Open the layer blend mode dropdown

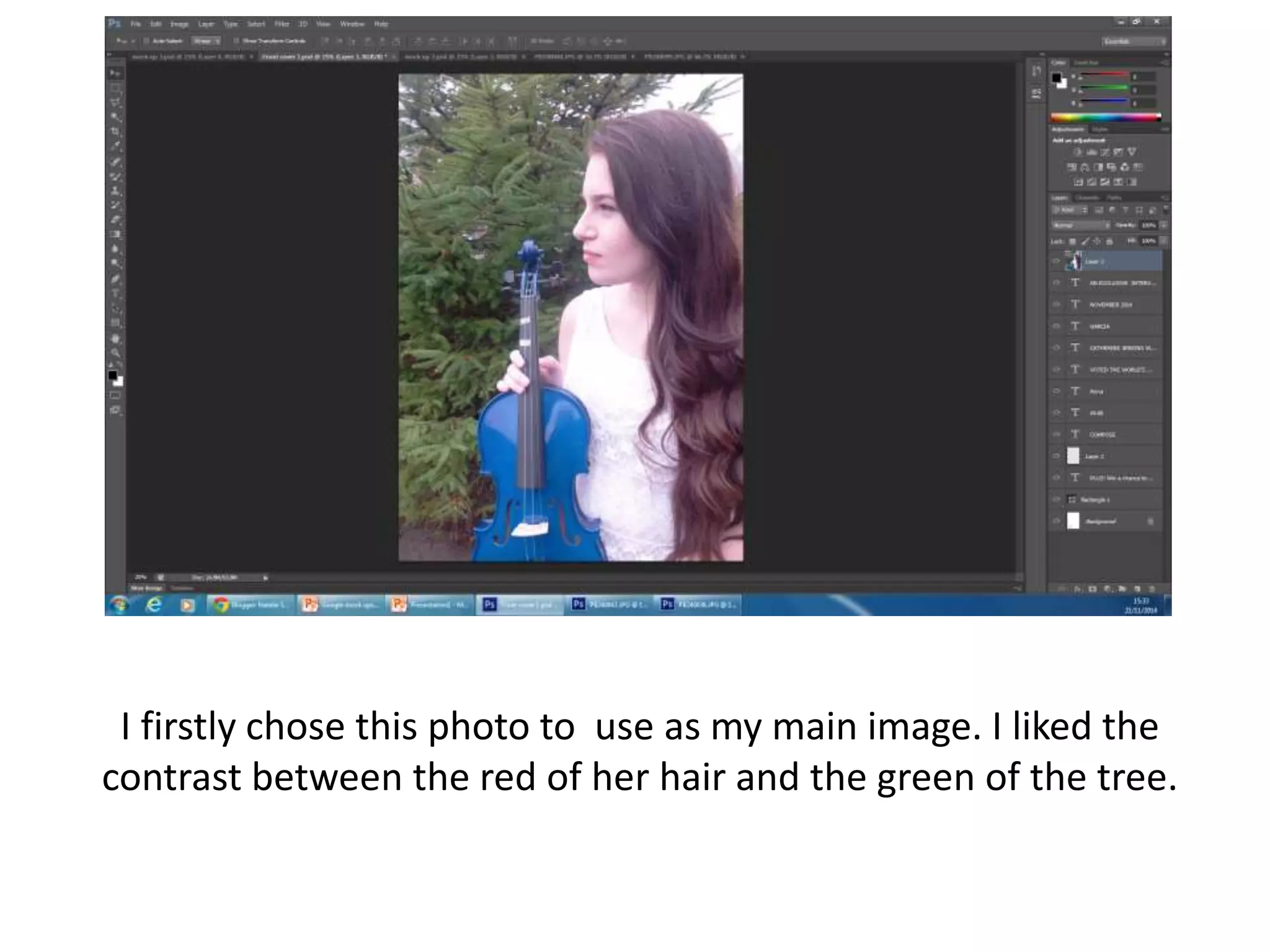pos(1081,225)
